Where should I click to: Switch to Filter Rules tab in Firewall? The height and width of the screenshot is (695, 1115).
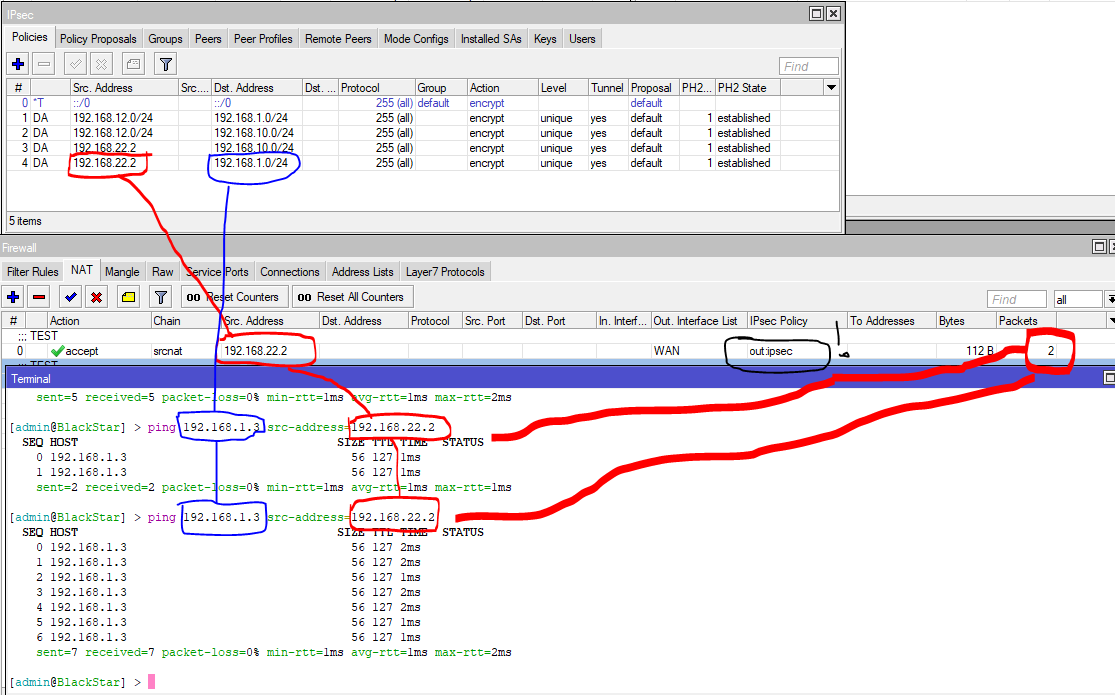(33, 272)
